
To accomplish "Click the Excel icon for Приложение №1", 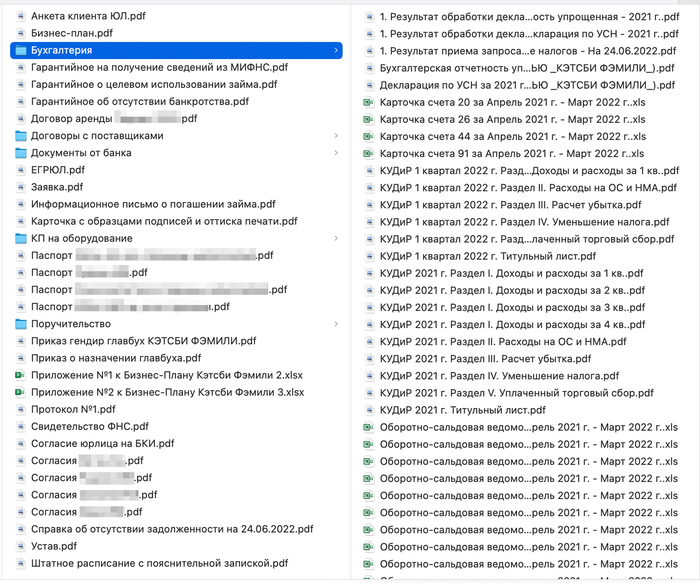I will pos(20,375).
